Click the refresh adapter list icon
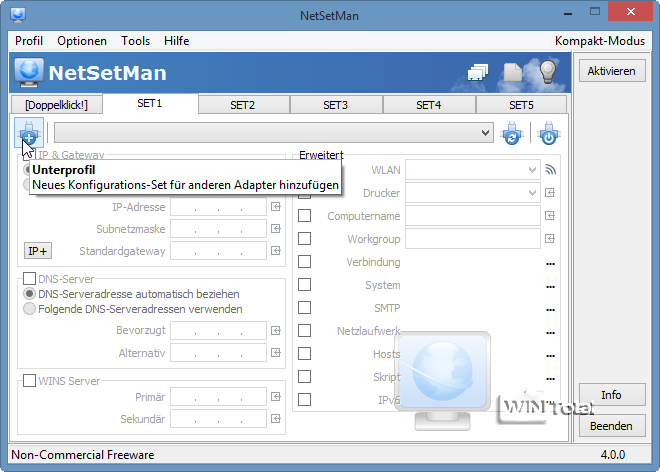The image size is (660, 472). 512,133
